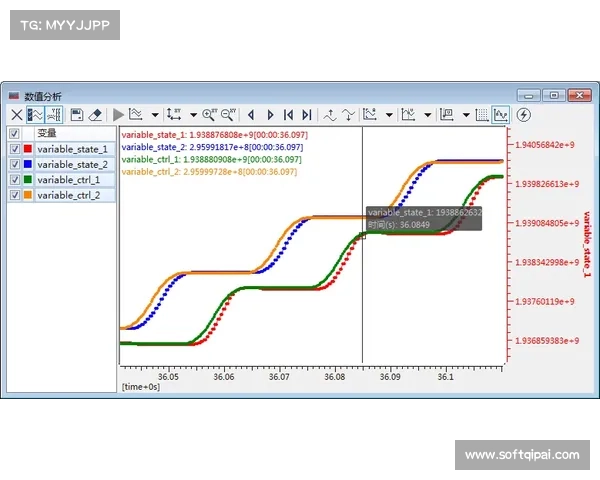Minimize the 数值分析 window
Image resolution: width=600 pixels, height=480 pixels.
click(529, 95)
